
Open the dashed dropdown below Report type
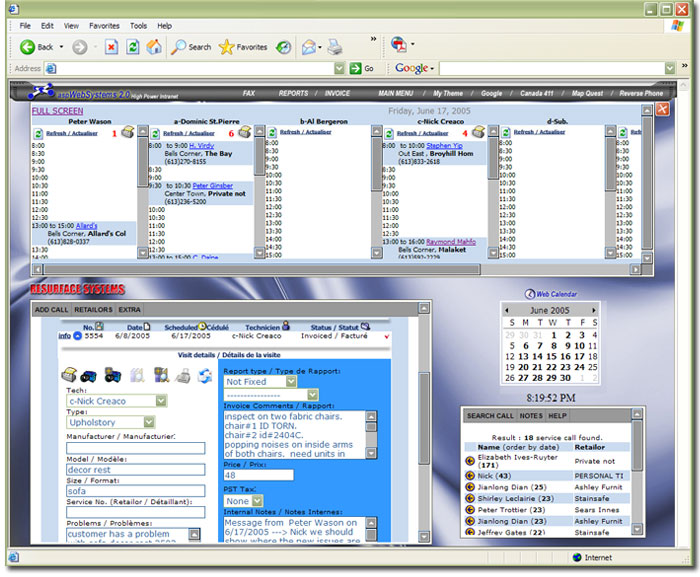312,395
